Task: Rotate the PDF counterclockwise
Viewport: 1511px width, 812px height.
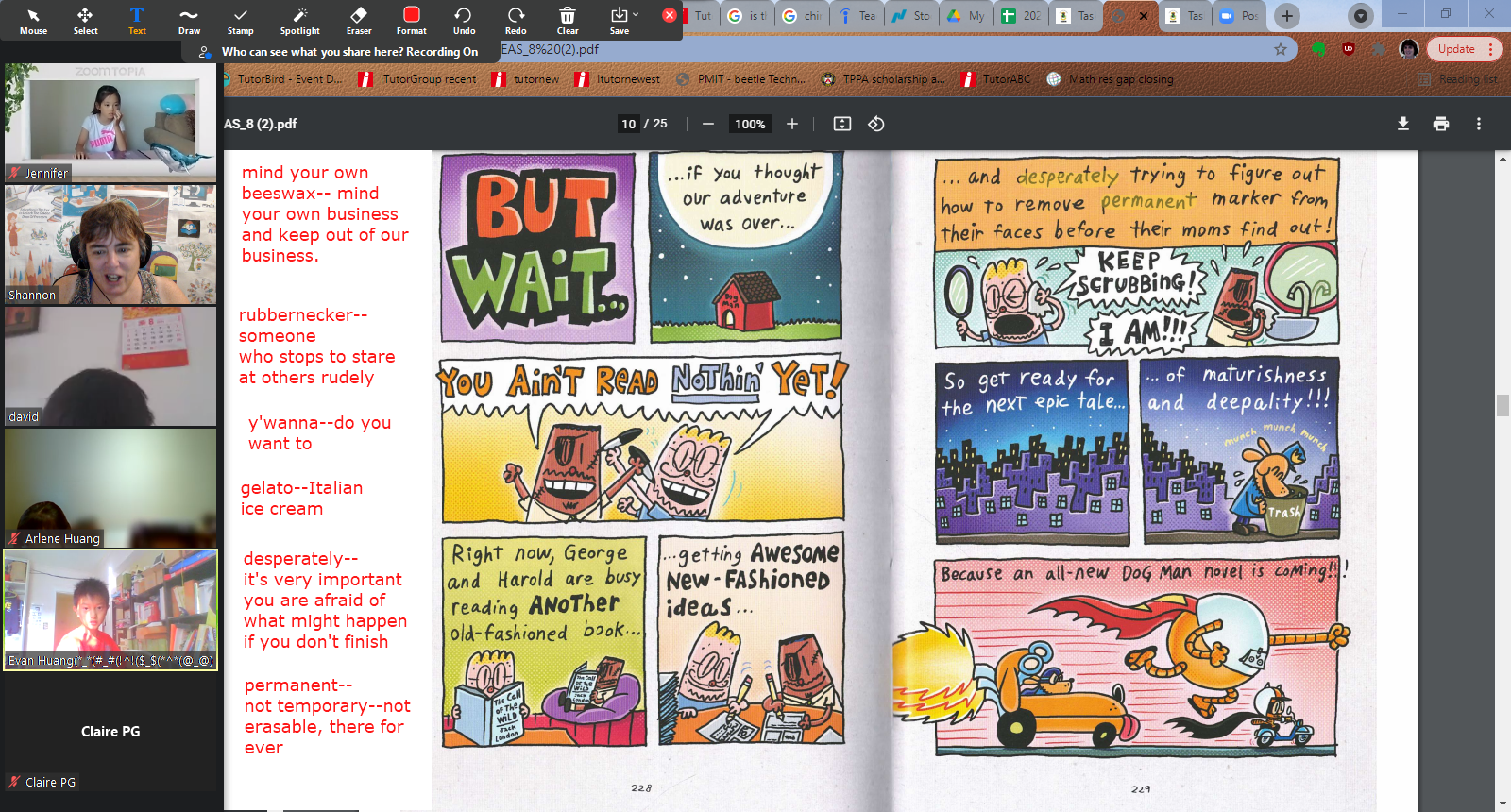Action: pos(876,124)
